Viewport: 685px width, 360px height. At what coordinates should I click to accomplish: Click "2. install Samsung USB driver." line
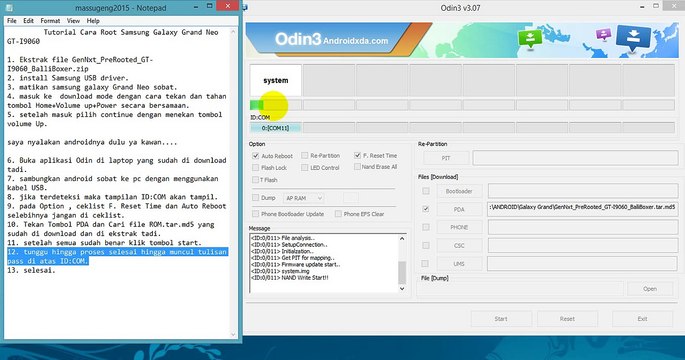(68, 78)
